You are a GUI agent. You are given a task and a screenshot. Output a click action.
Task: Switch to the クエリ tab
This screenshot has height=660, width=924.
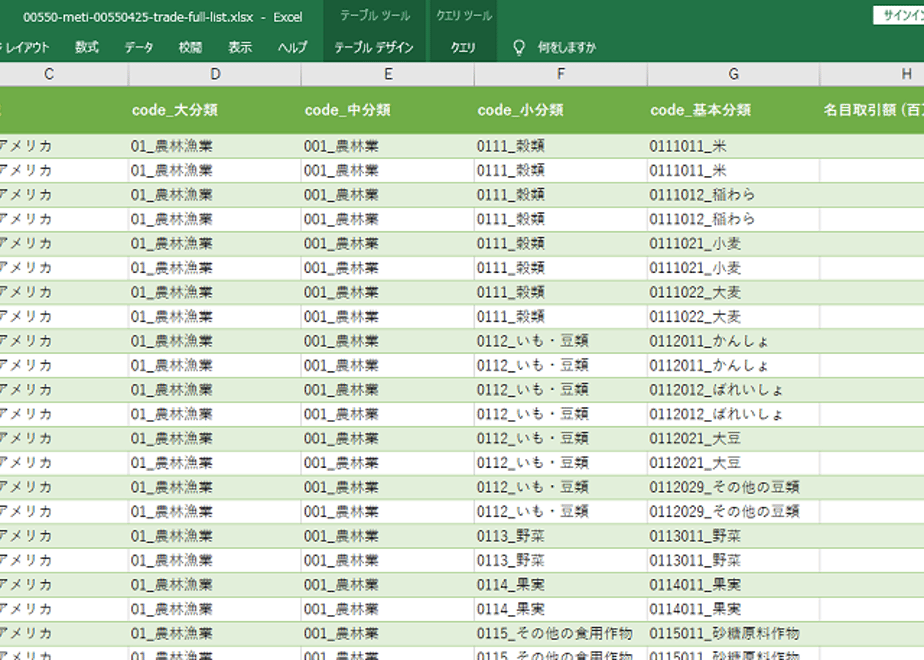pyautogui.click(x=463, y=47)
